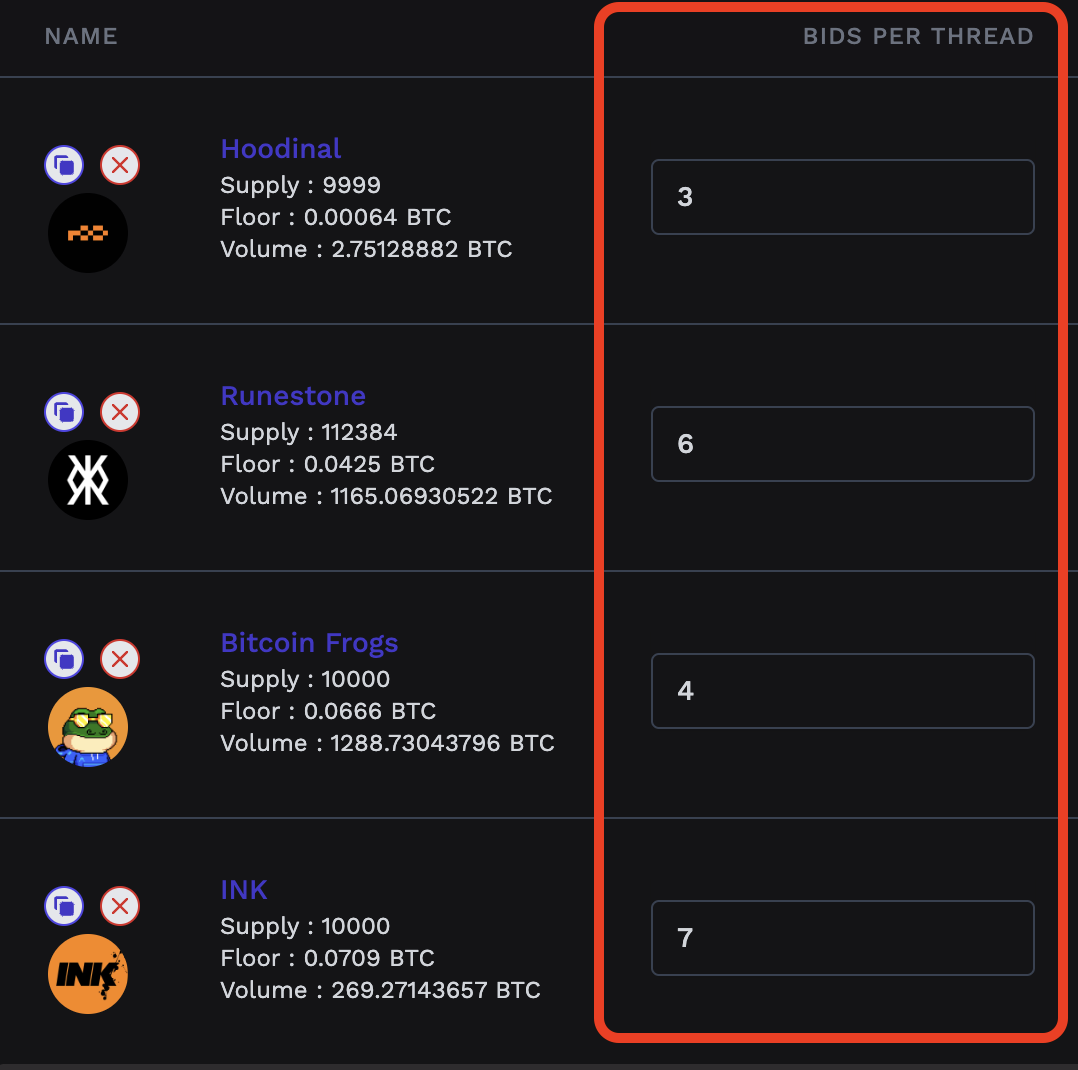Open the Runestone collection link
Screen dimensions: 1078x1070
(x=293, y=396)
